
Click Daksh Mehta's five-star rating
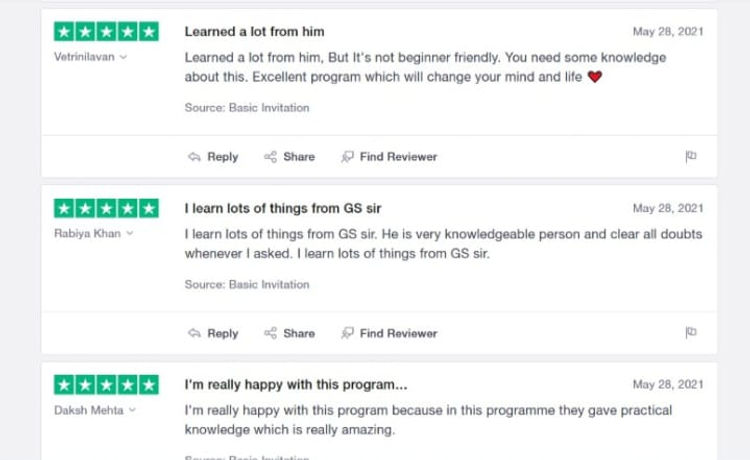pos(106,385)
